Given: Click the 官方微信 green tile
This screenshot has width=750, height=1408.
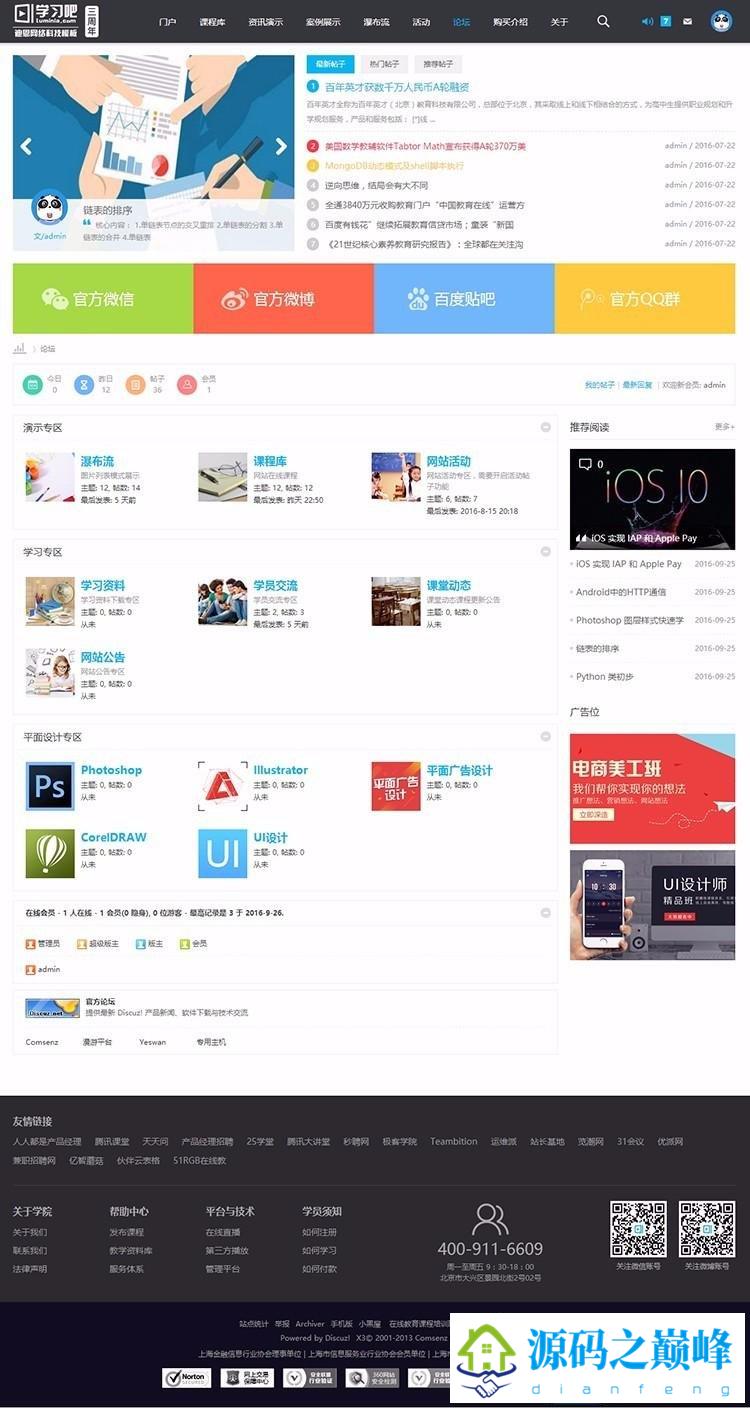Looking at the screenshot, I should coord(103,298).
